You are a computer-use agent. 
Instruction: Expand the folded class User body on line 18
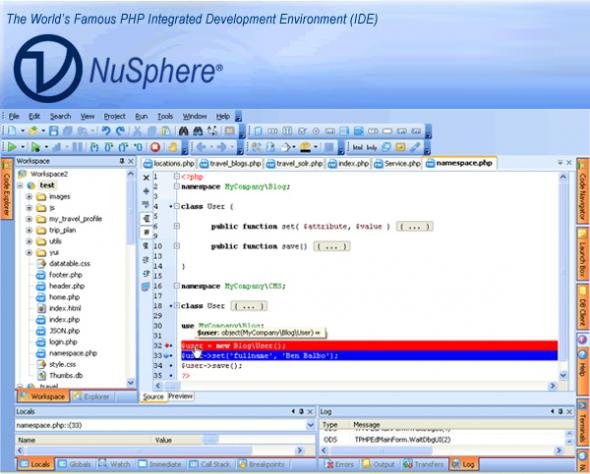tap(249, 306)
